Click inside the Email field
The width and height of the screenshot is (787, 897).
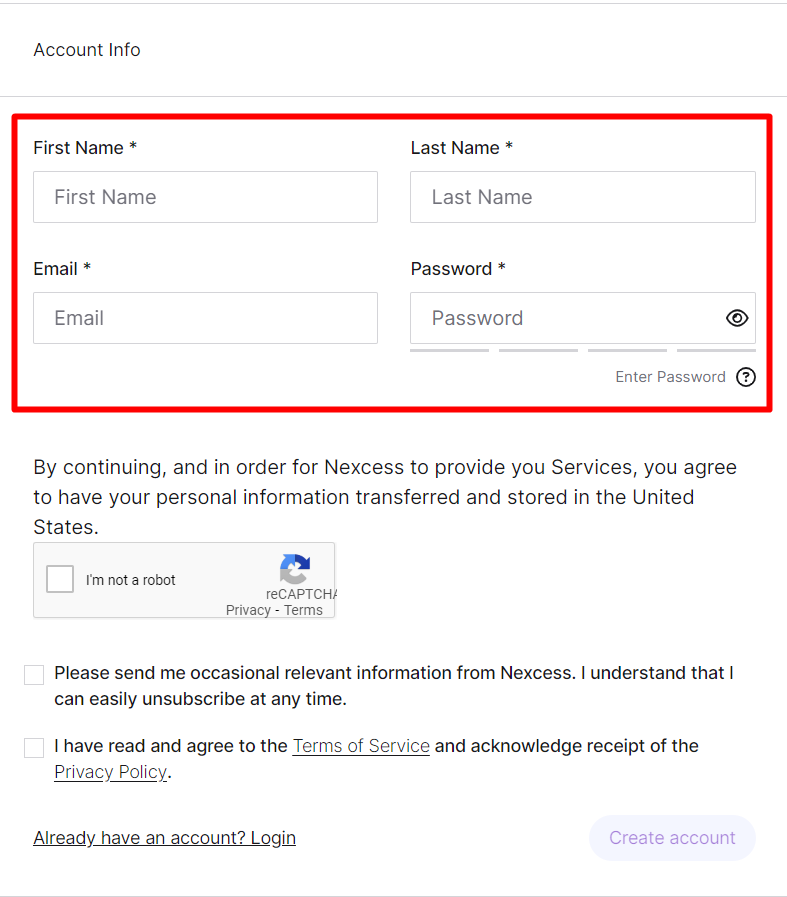pyautogui.click(x=205, y=318)
